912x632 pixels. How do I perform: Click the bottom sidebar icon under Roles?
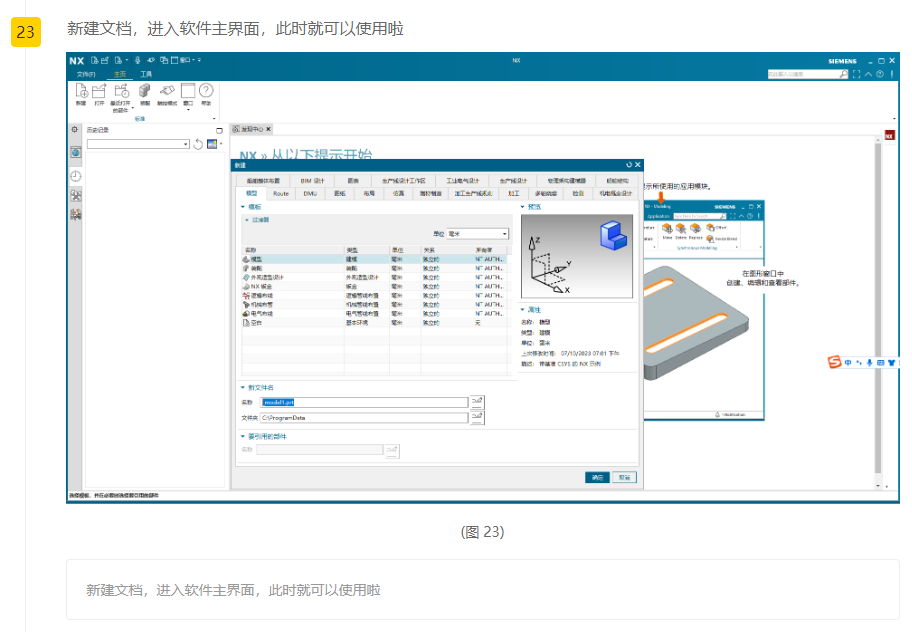[x=76, y=215]
